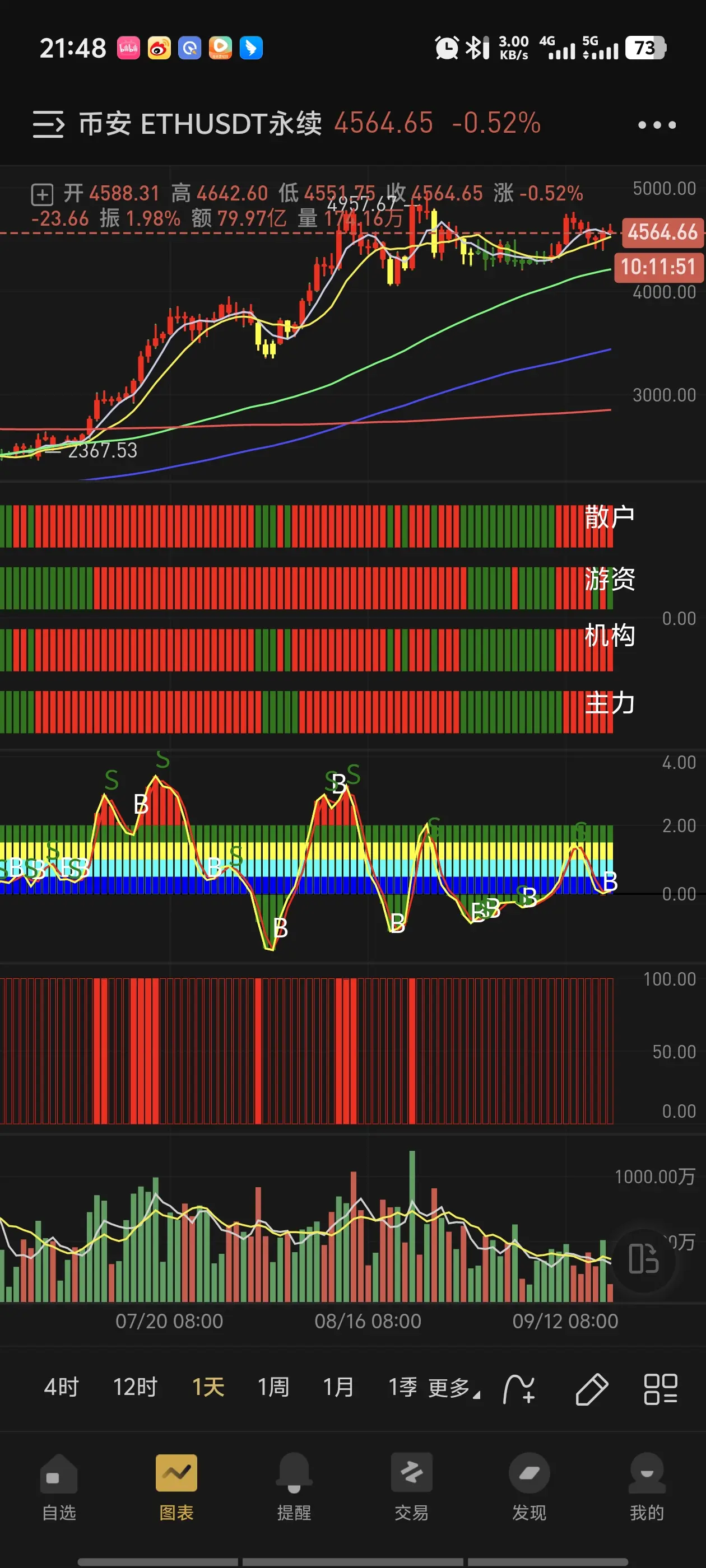Tap the -0.52% change in header
This screenshot has height=1568, width=706.
pos(496,124)
